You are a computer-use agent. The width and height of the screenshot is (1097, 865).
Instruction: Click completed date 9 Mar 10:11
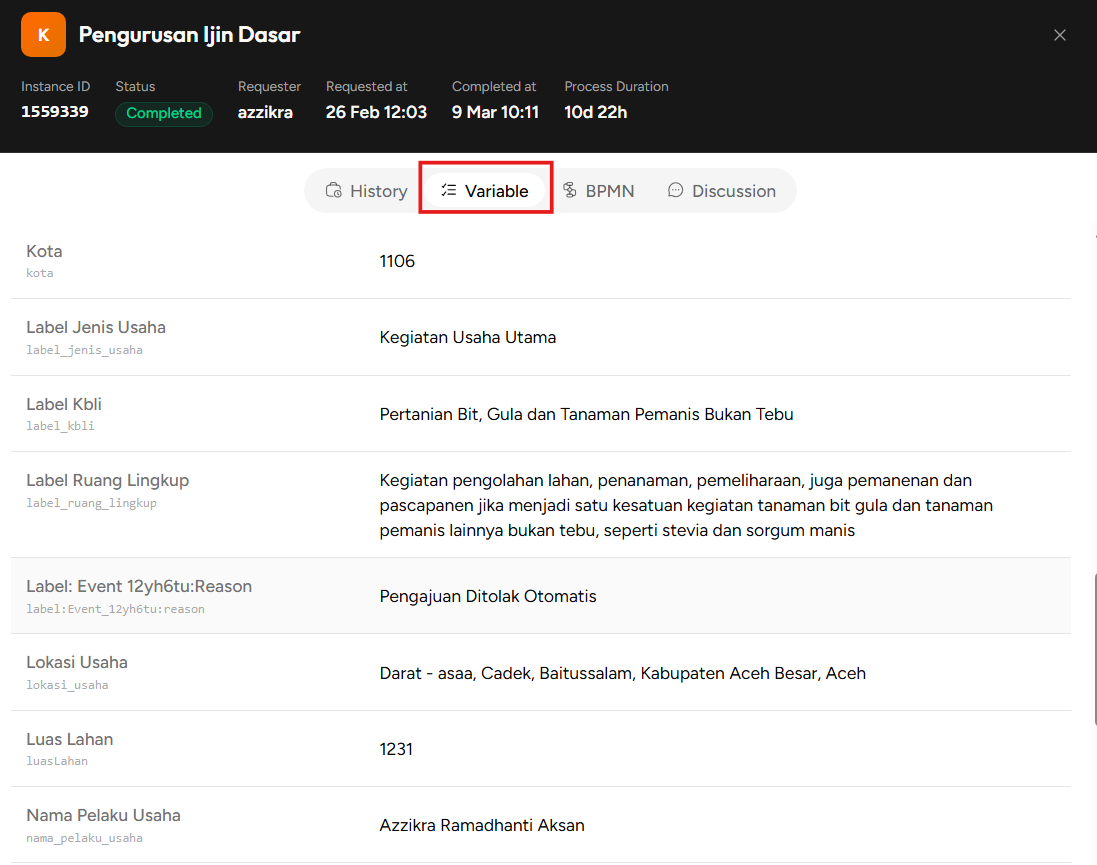point(495,112)
